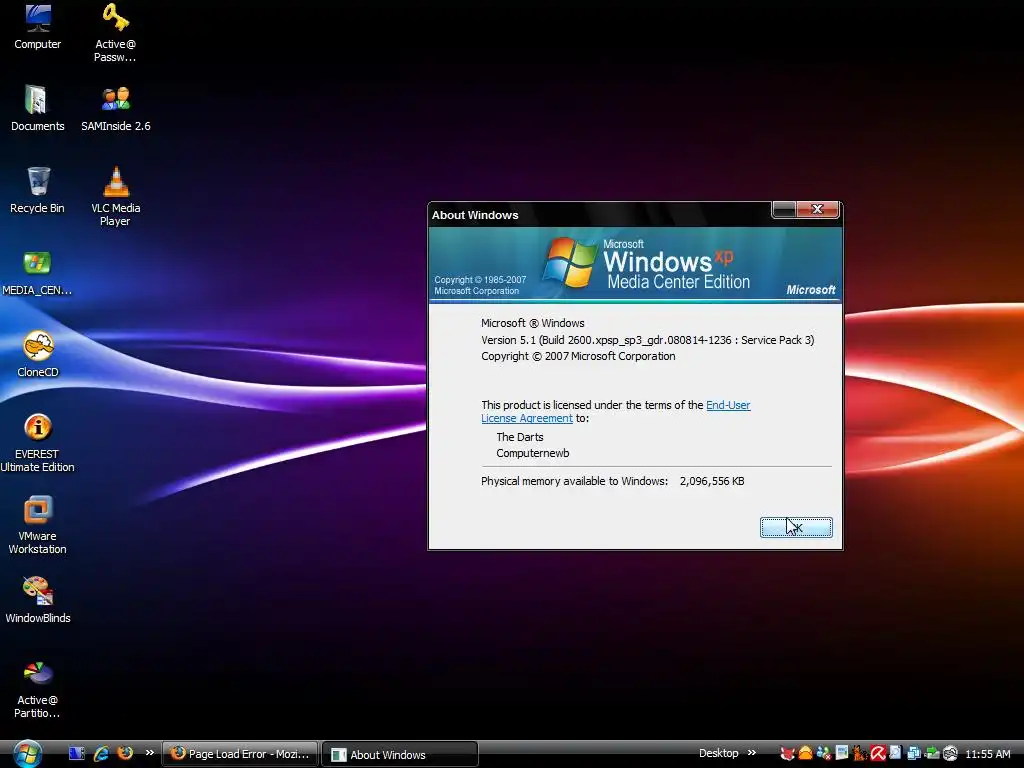Open the Computer desktop icon
This screenshot has width=1024, height=768.
tap(37, 26)
